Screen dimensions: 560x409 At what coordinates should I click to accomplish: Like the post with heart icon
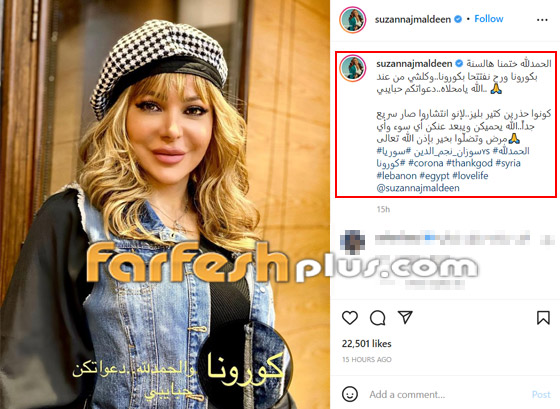[x=350, y=317]
